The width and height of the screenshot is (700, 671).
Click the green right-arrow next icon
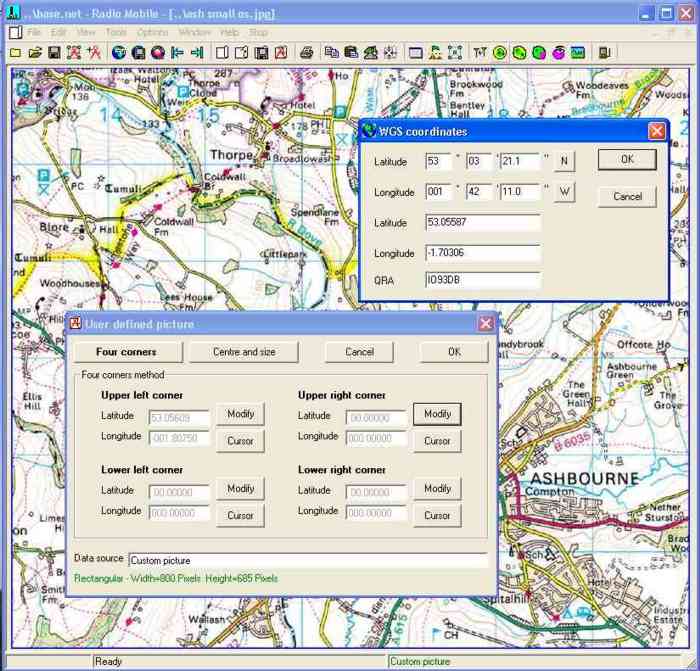click(x=197, y=53)
